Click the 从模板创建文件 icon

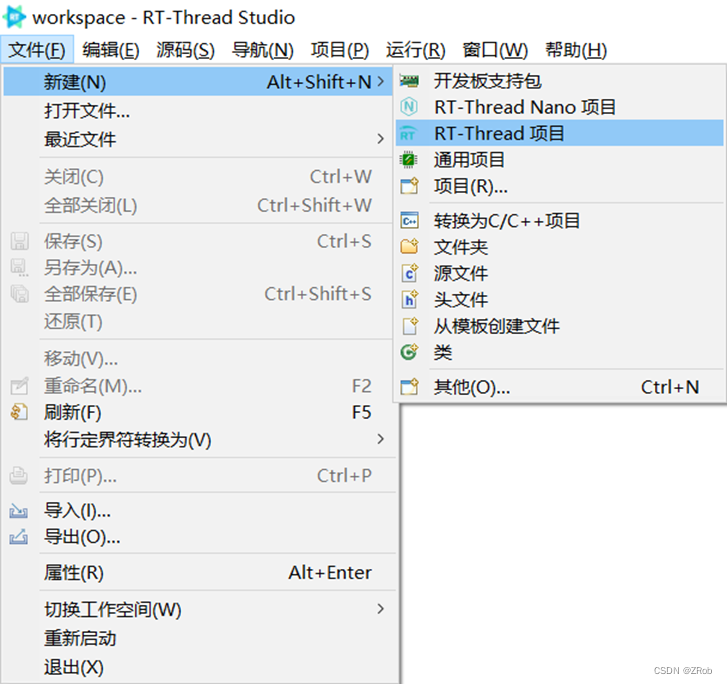click(410, 326)
